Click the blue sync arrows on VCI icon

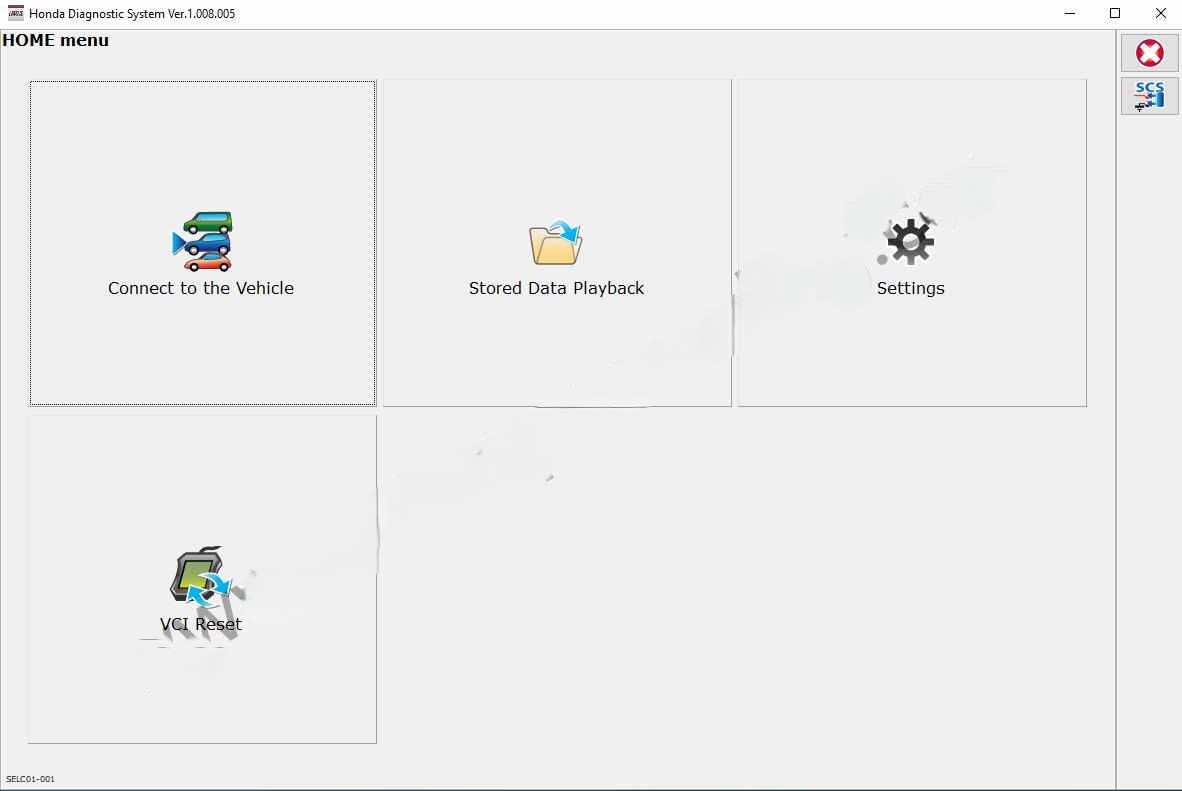pos(211,590)
